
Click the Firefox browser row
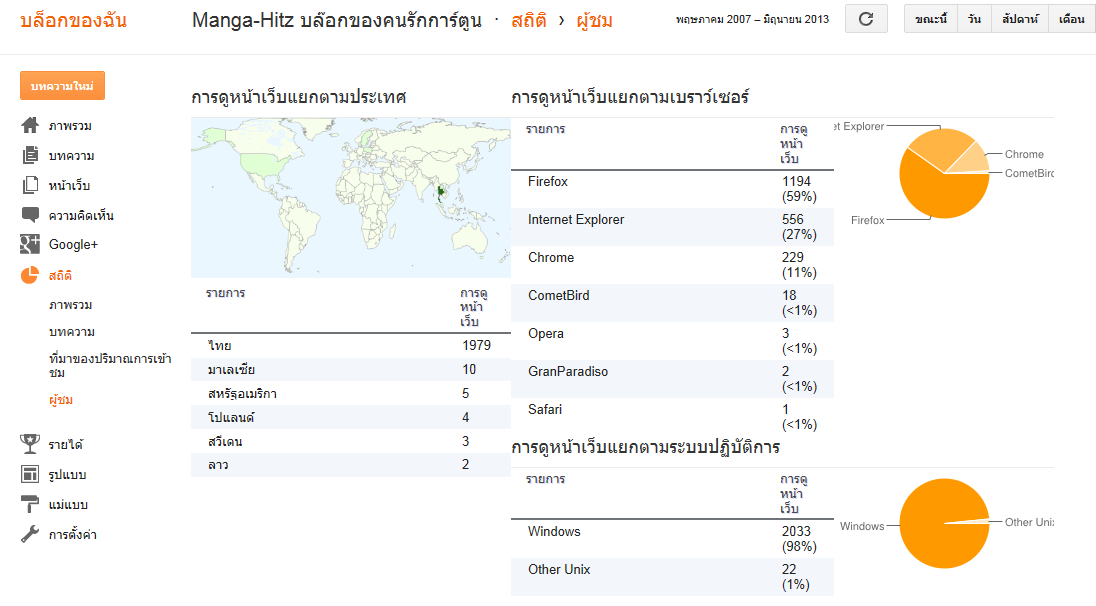click(672, 189)
